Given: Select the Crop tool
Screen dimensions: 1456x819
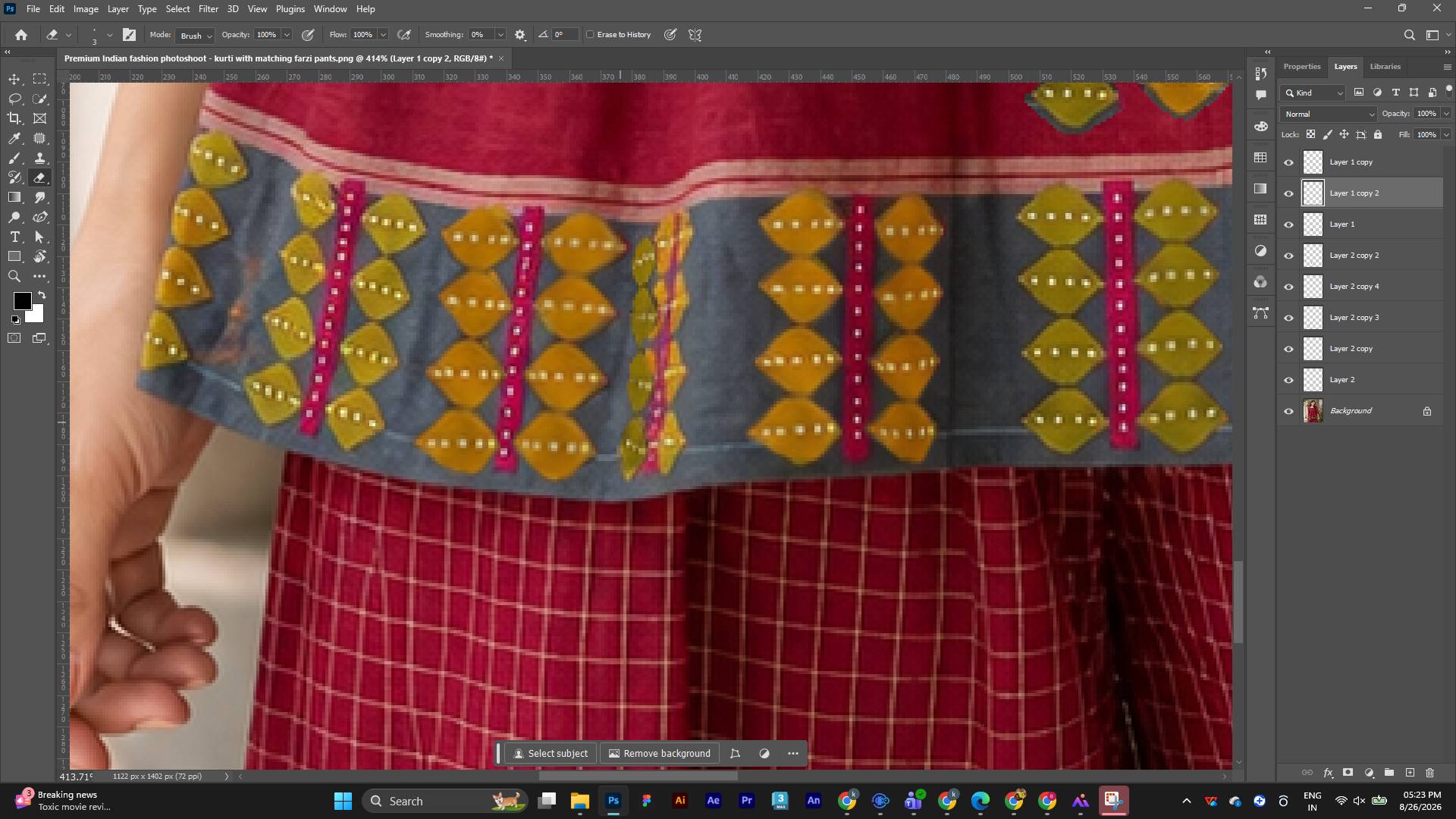Looking at the screenshot, I should (x=14, y=119).
